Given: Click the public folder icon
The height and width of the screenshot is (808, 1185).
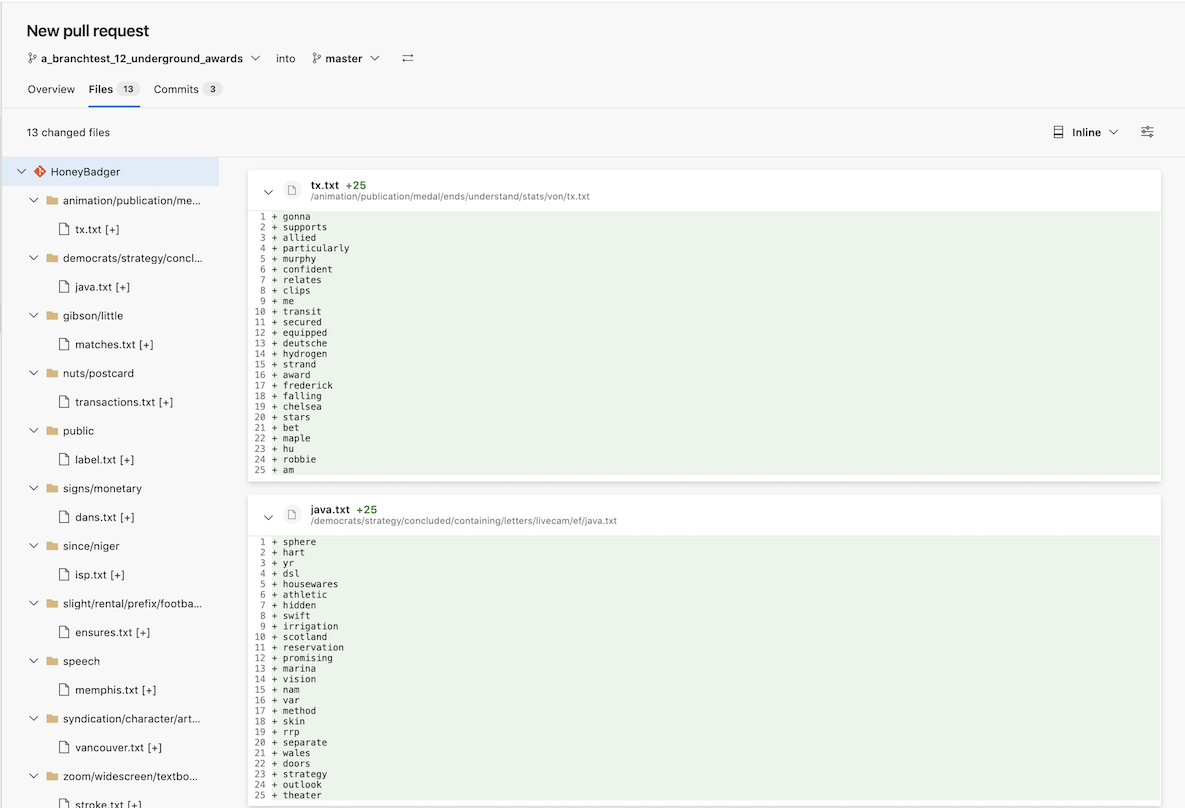Looking at the screenshot, I should coord(52,431).
